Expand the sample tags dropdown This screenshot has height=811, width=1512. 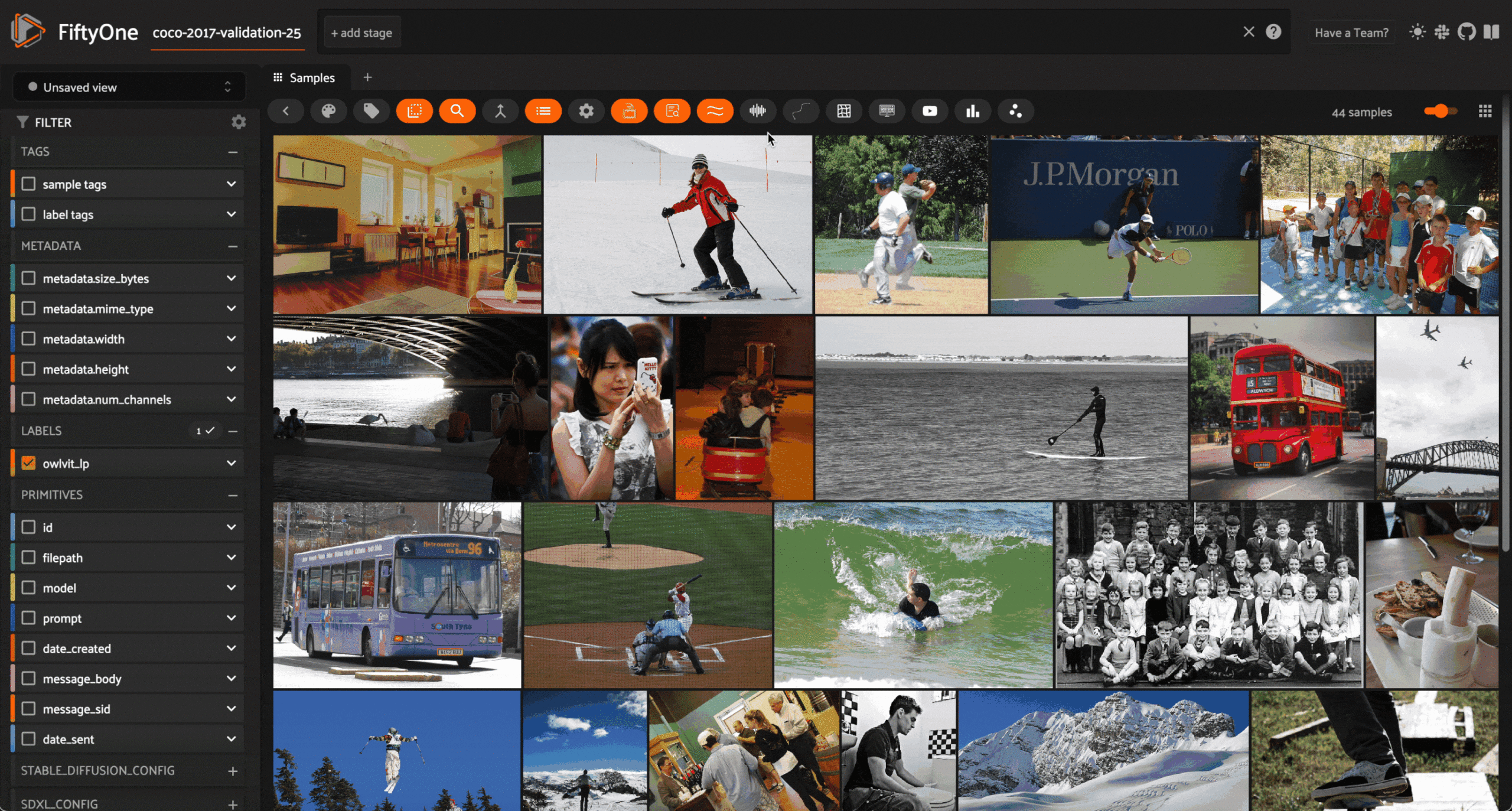[232, 184]
